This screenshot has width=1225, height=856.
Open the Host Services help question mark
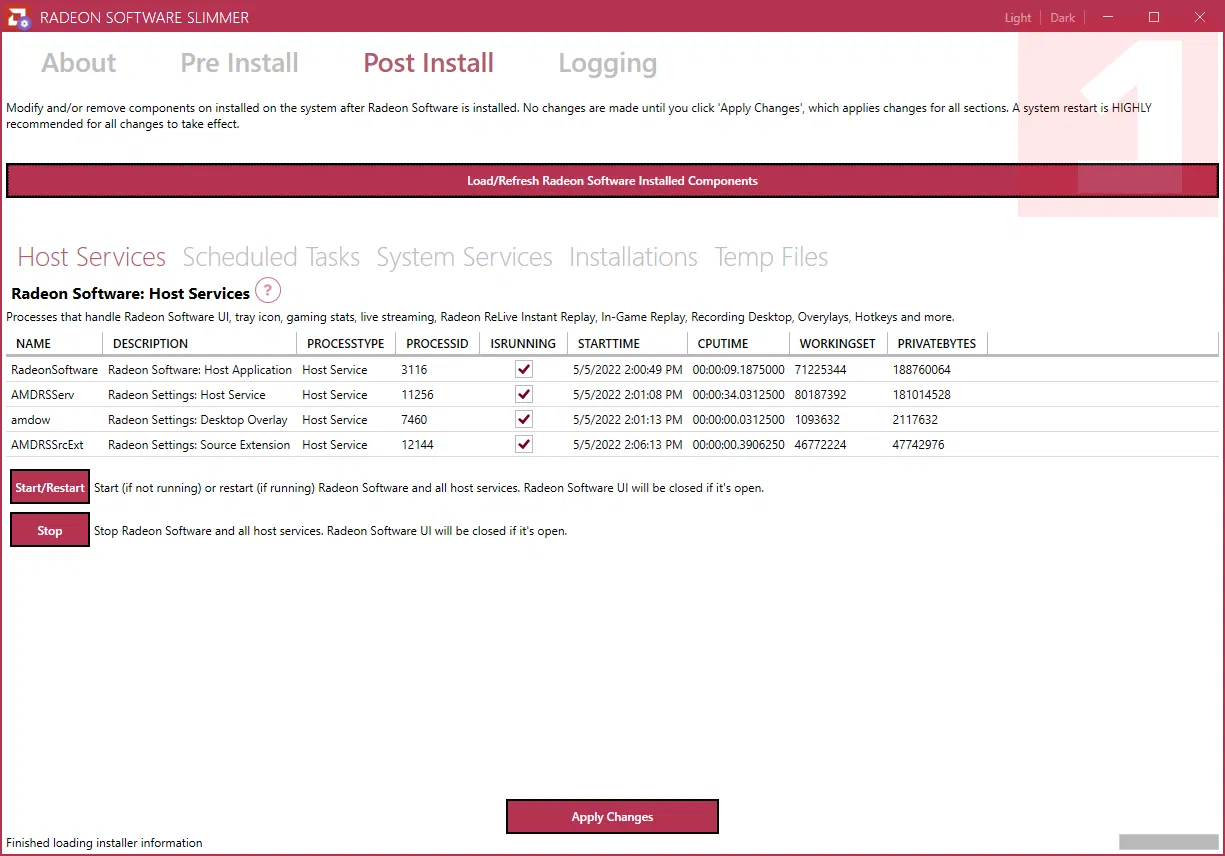[268, 291]
